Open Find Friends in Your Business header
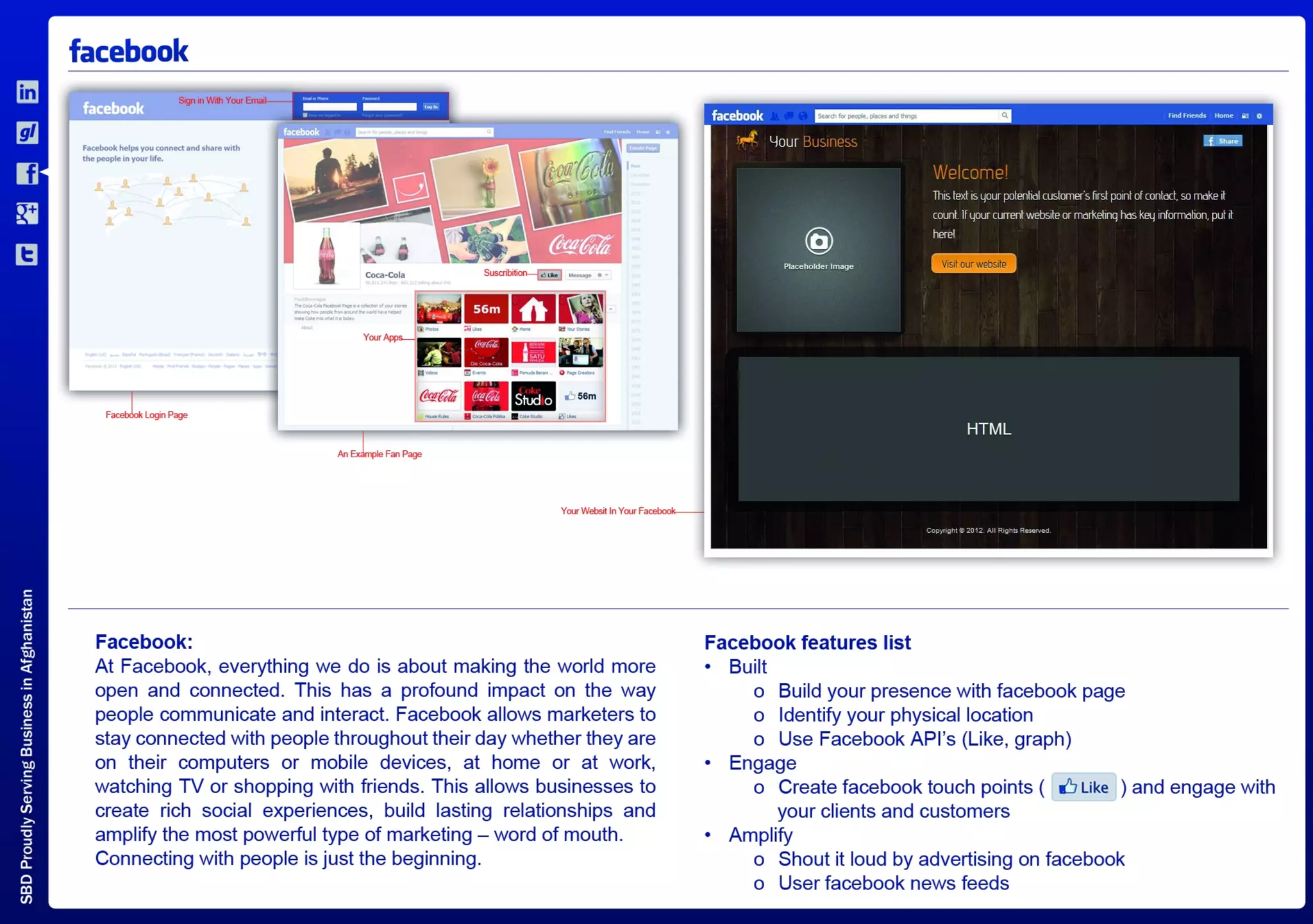This screenshot has width=1313, height=924. point(1186,115)
